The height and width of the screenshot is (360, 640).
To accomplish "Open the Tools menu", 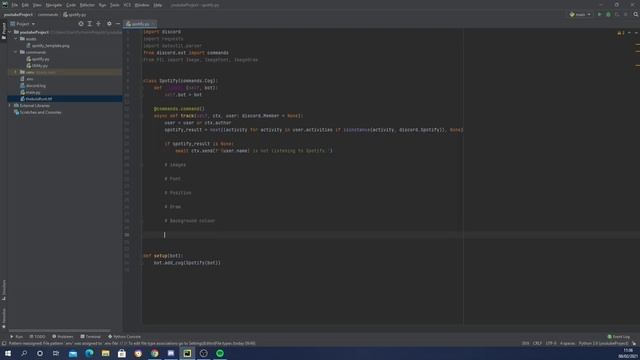I will 115,5.
